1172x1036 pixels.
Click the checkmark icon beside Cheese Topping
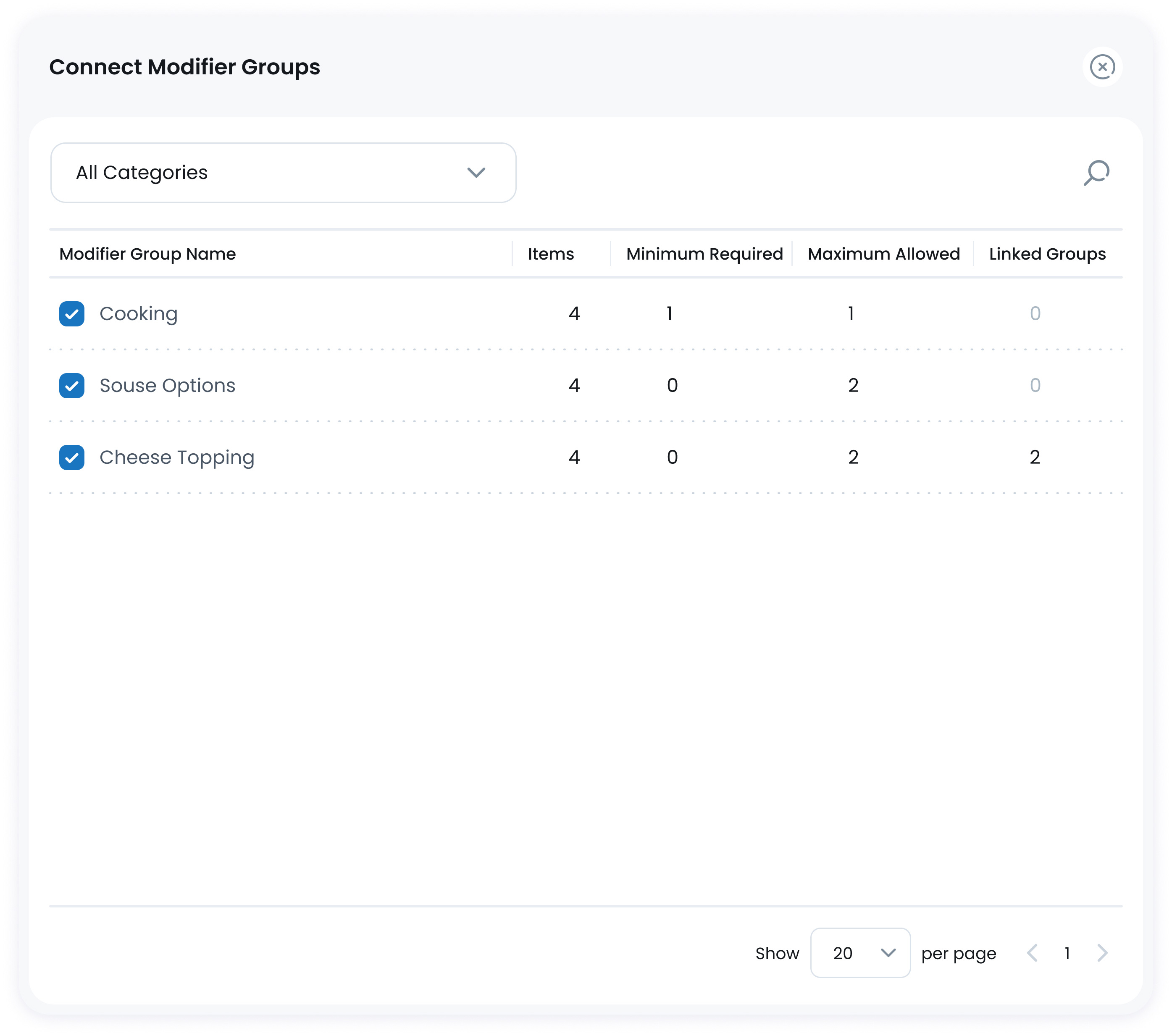click(x=72, y=457)
